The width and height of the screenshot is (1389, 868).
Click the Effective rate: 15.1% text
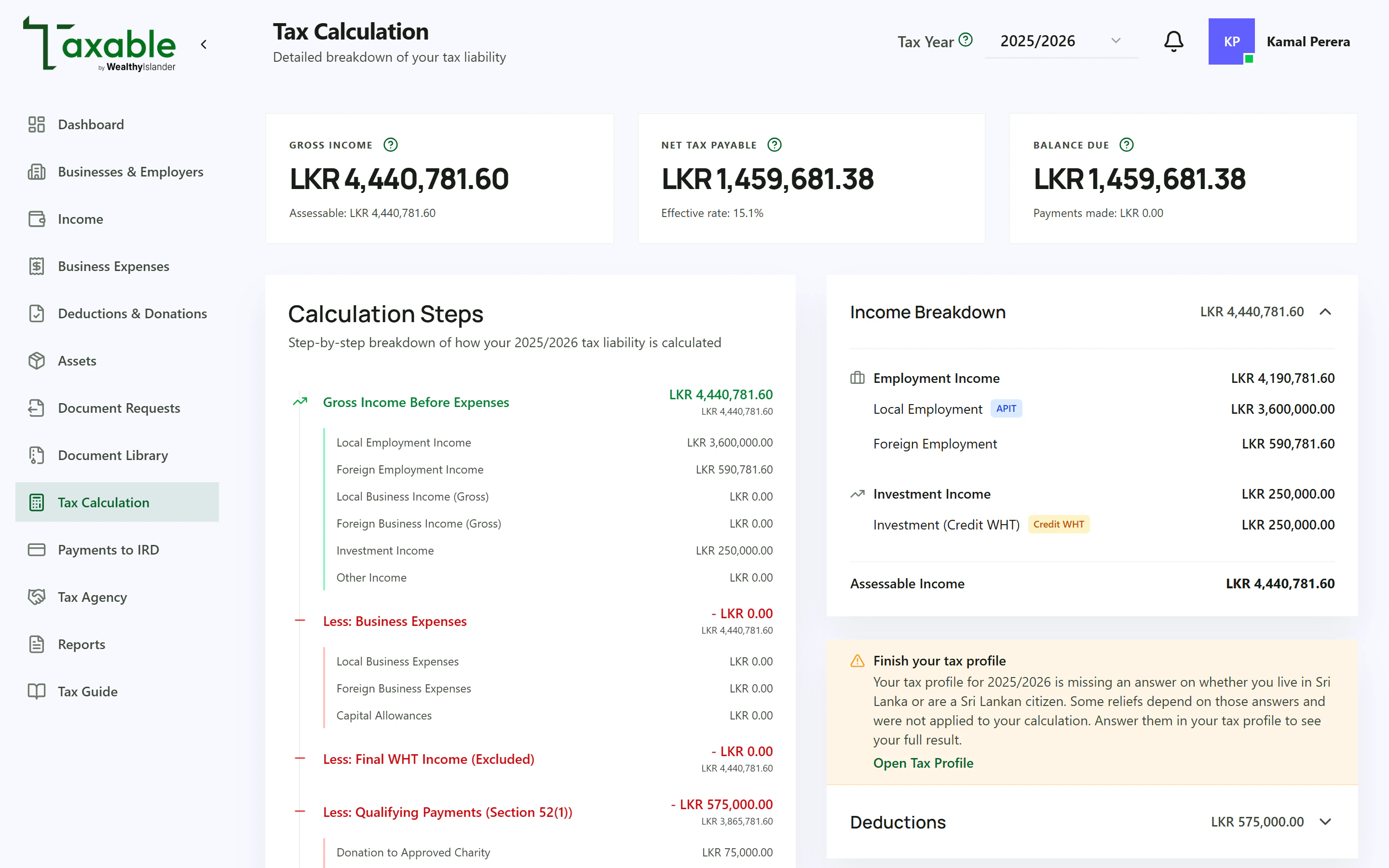click(712, 213)
